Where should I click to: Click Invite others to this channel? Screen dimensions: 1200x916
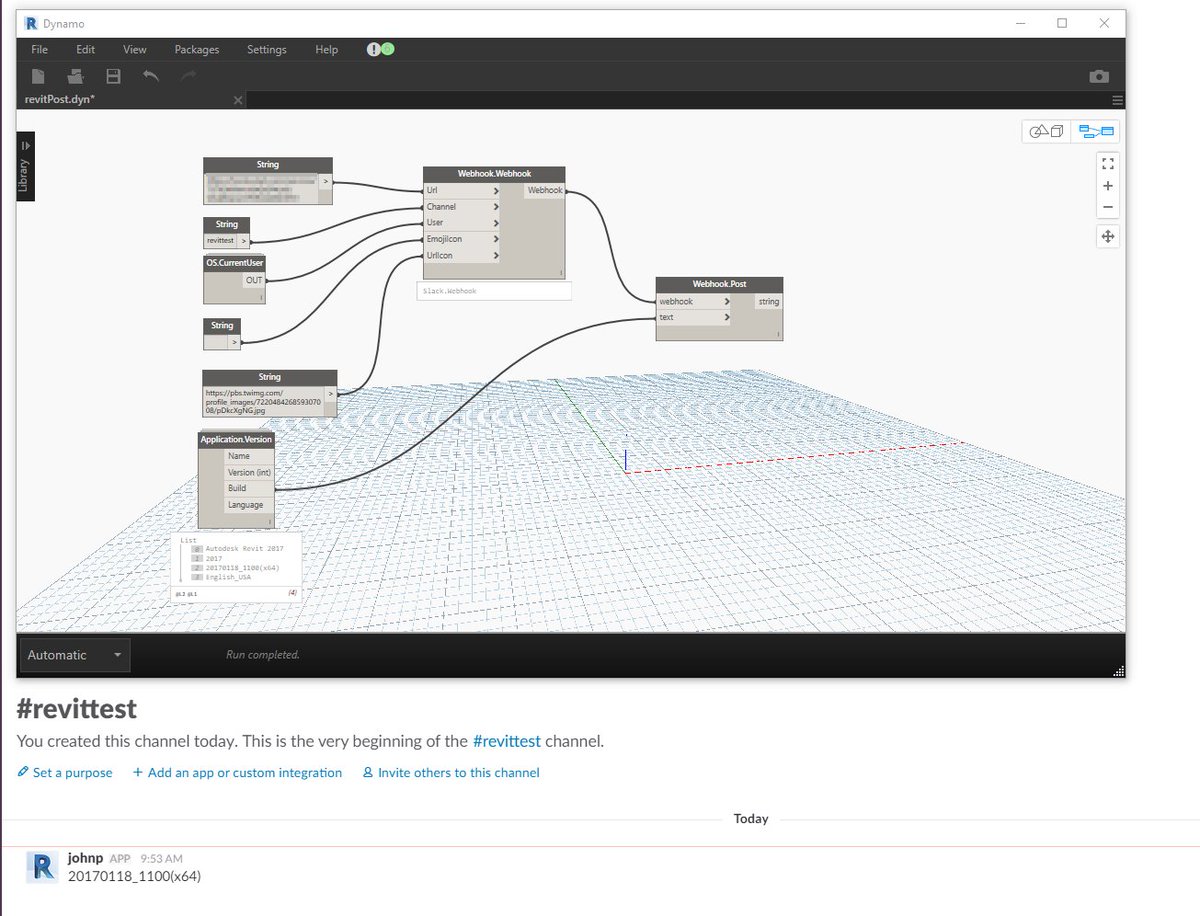(450, 773)
